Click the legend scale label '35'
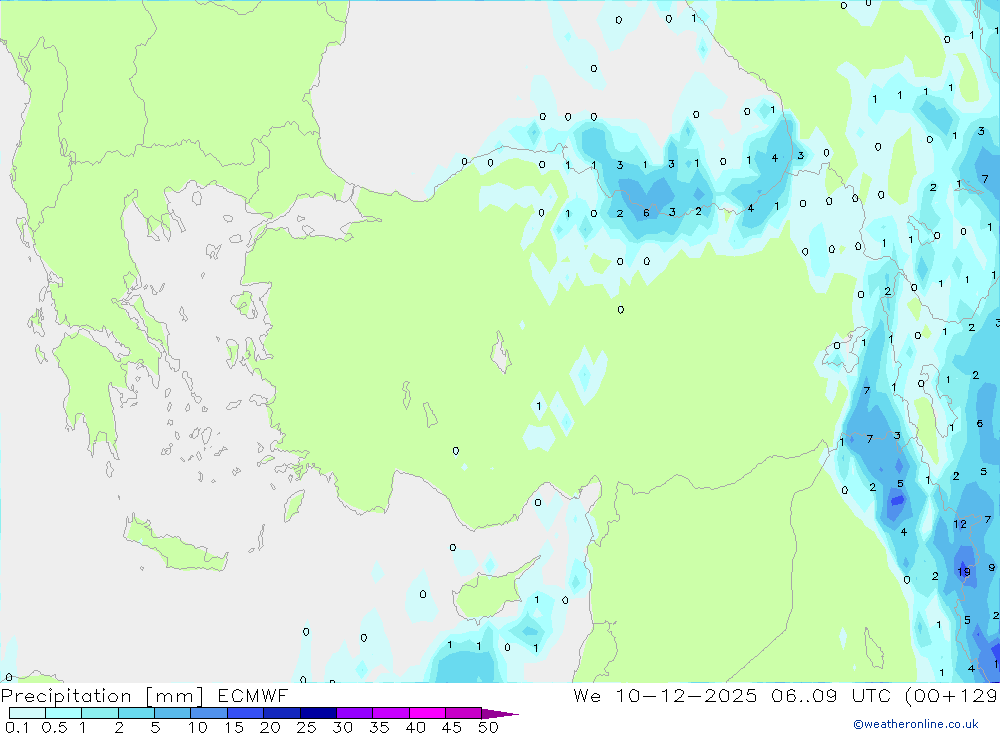This screenshot has width=1000, height=733. (379, 727)
